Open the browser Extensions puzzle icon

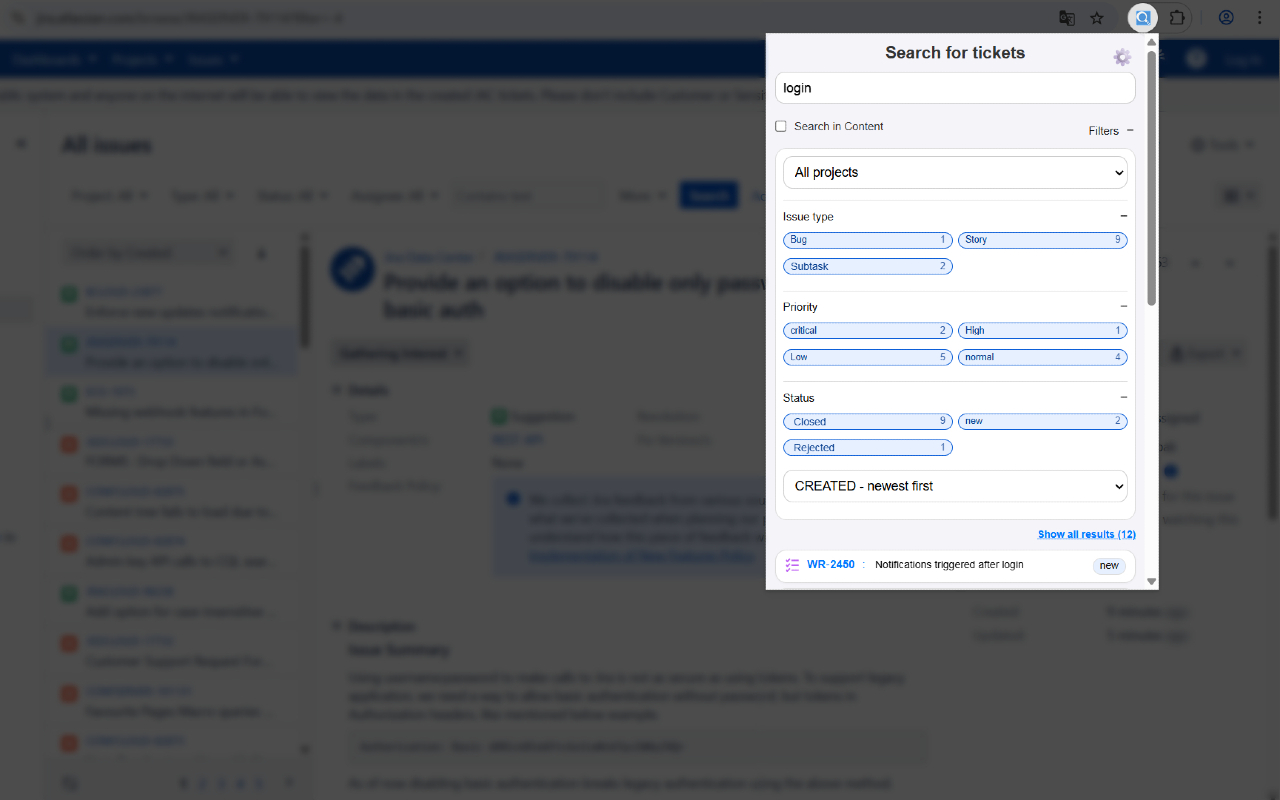1178,18
